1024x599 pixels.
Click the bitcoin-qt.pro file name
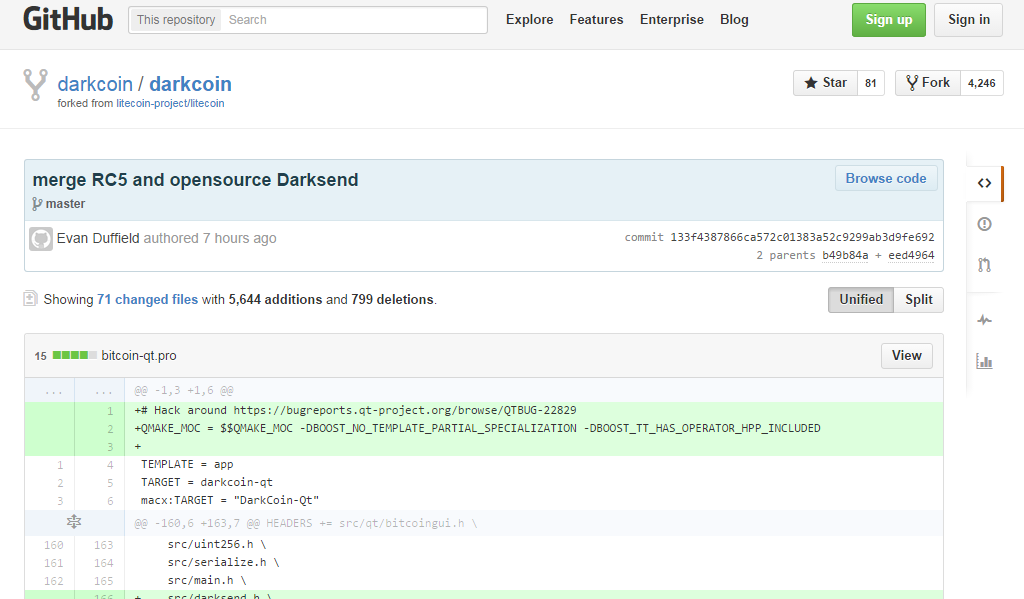(139, 356)
